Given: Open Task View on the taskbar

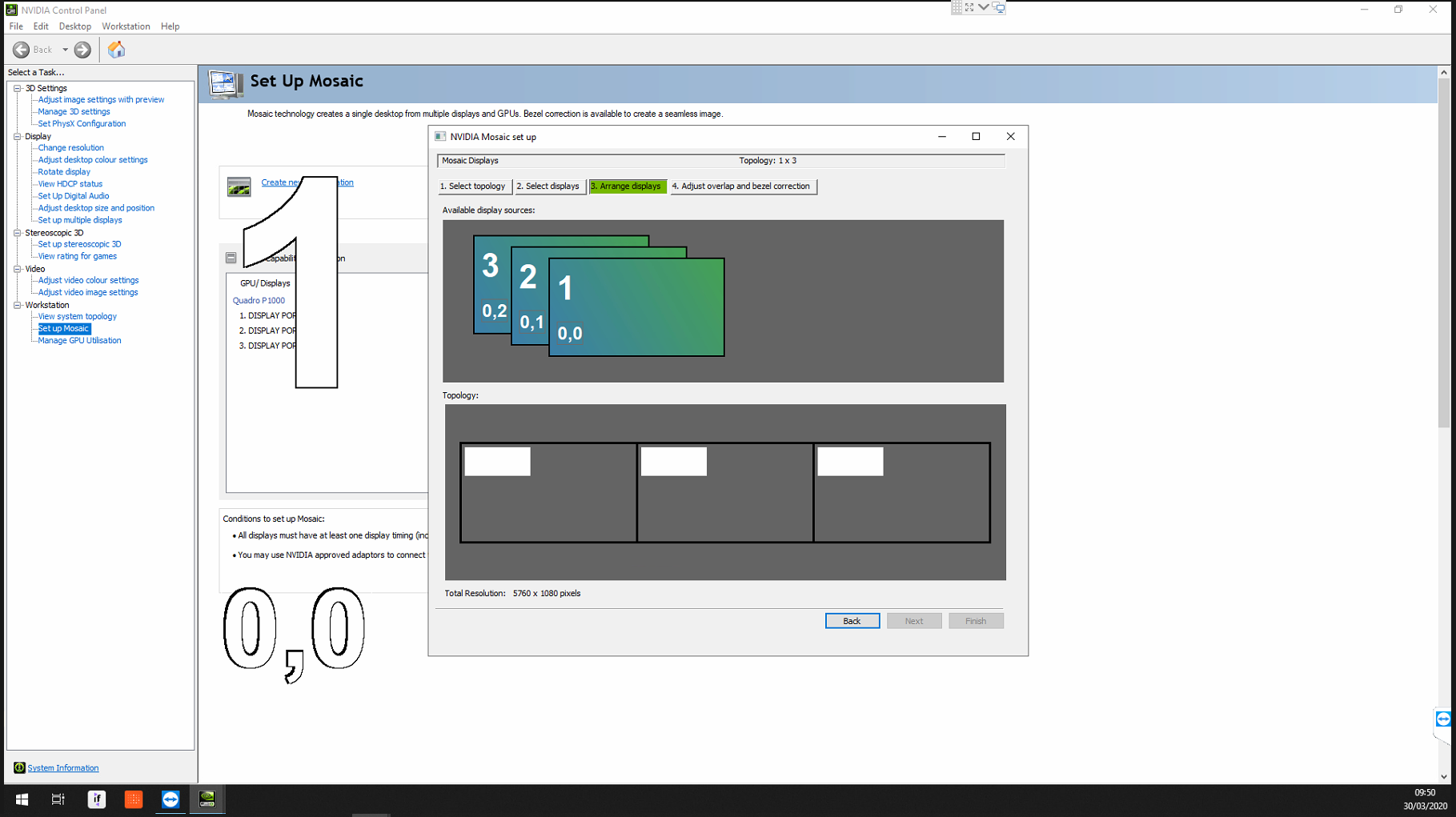Looking at the screenshot, I should [58, 799].
